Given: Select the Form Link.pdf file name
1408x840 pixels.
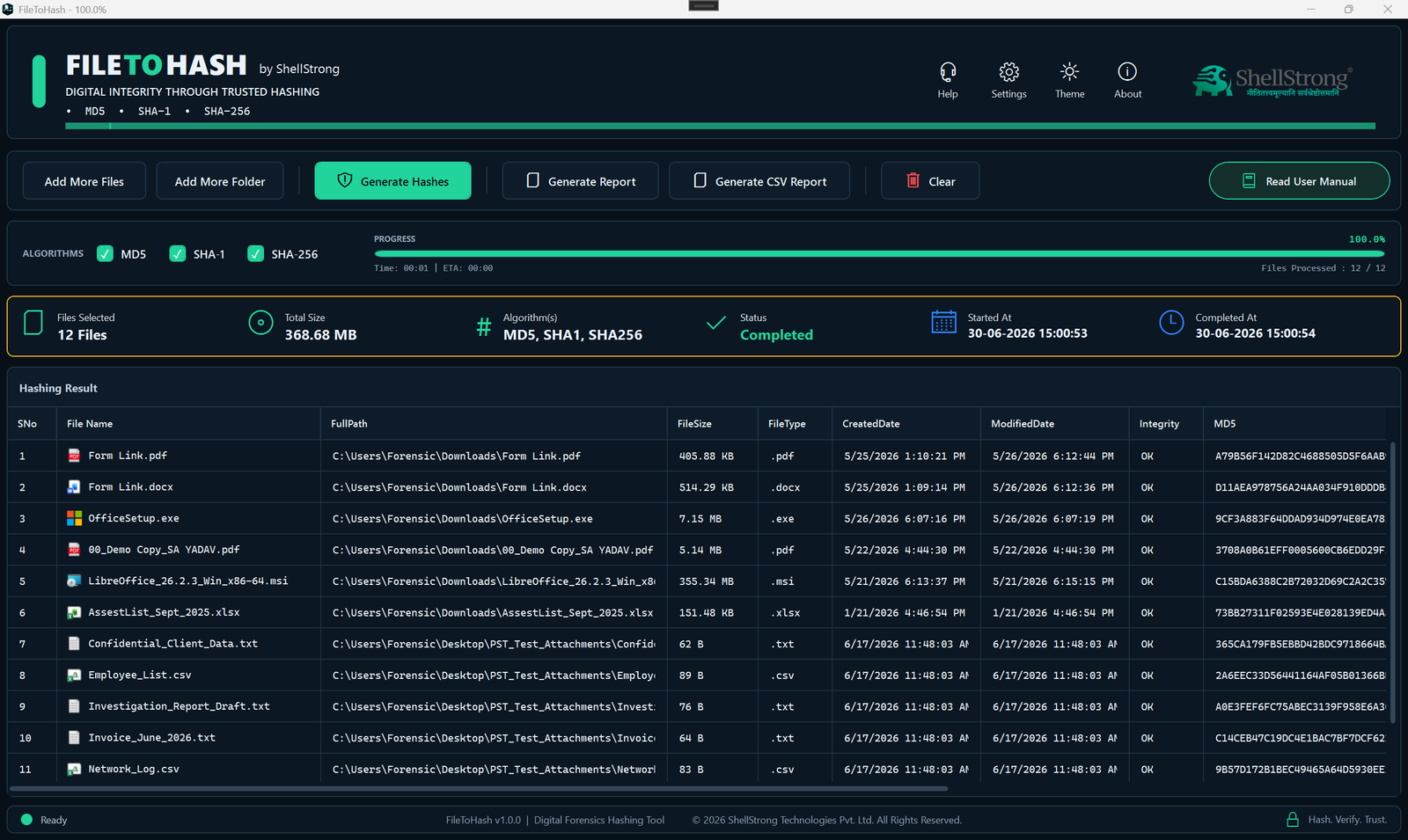Looking at the screenshot, I should click(x=128, y=456).
